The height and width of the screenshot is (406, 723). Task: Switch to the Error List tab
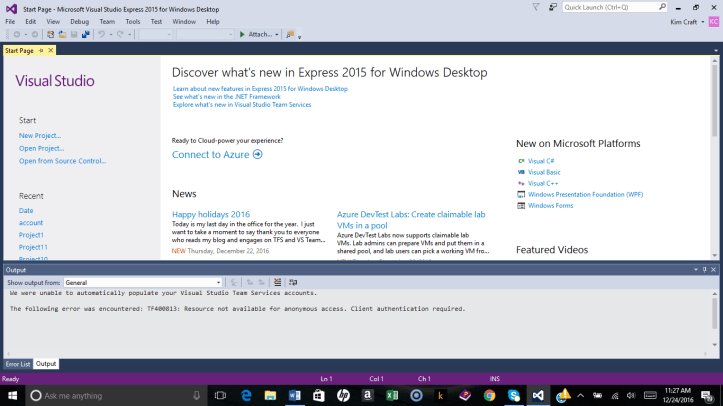[18, 364]
